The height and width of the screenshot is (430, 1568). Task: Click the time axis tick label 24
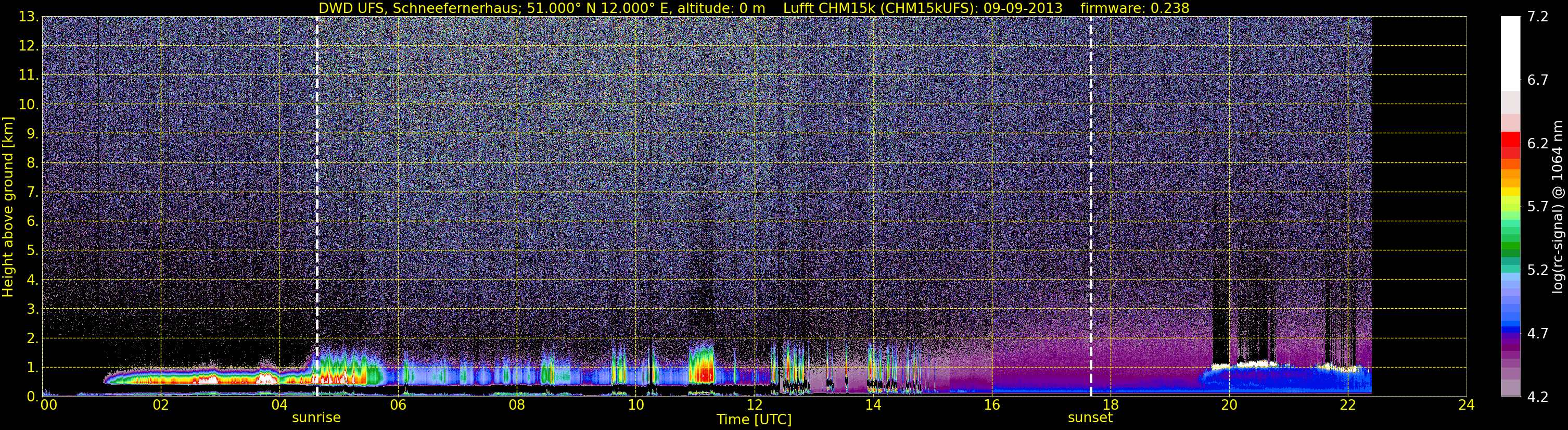tap(1467, 405)
